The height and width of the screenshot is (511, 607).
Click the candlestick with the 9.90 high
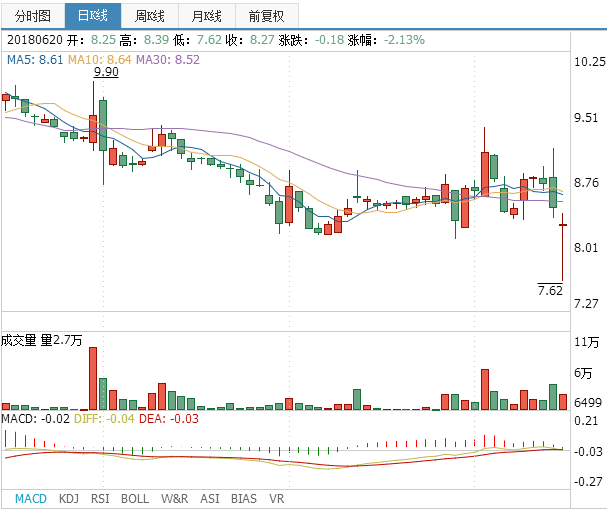[93, 116]
